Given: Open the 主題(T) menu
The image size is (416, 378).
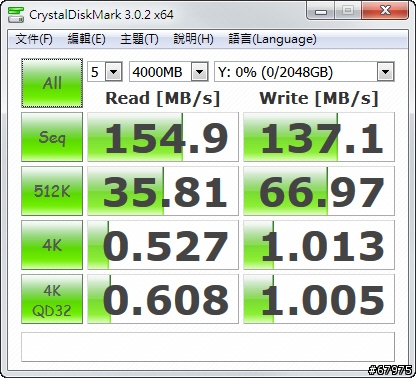Looking at the screenshot, I should click(x=139, y=39).
